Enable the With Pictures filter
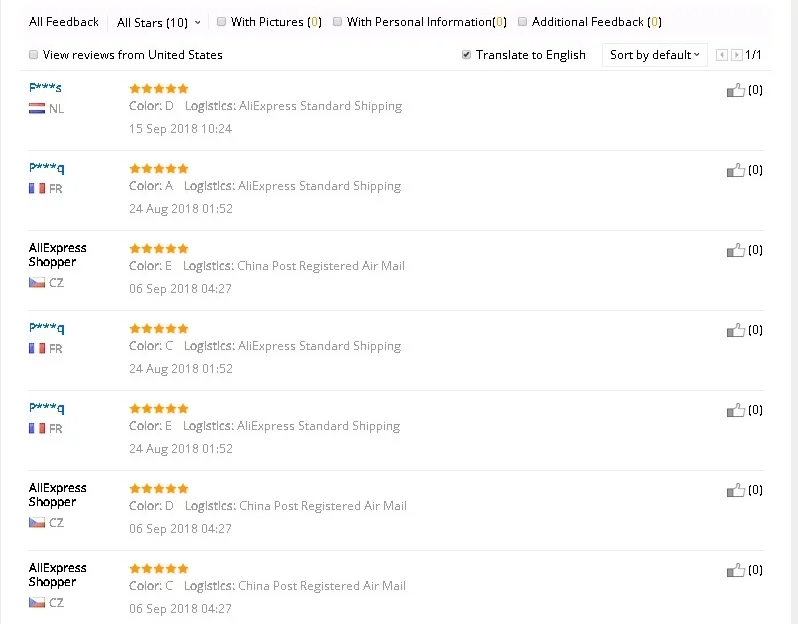798x624 pixels. (x=222, y=21)
